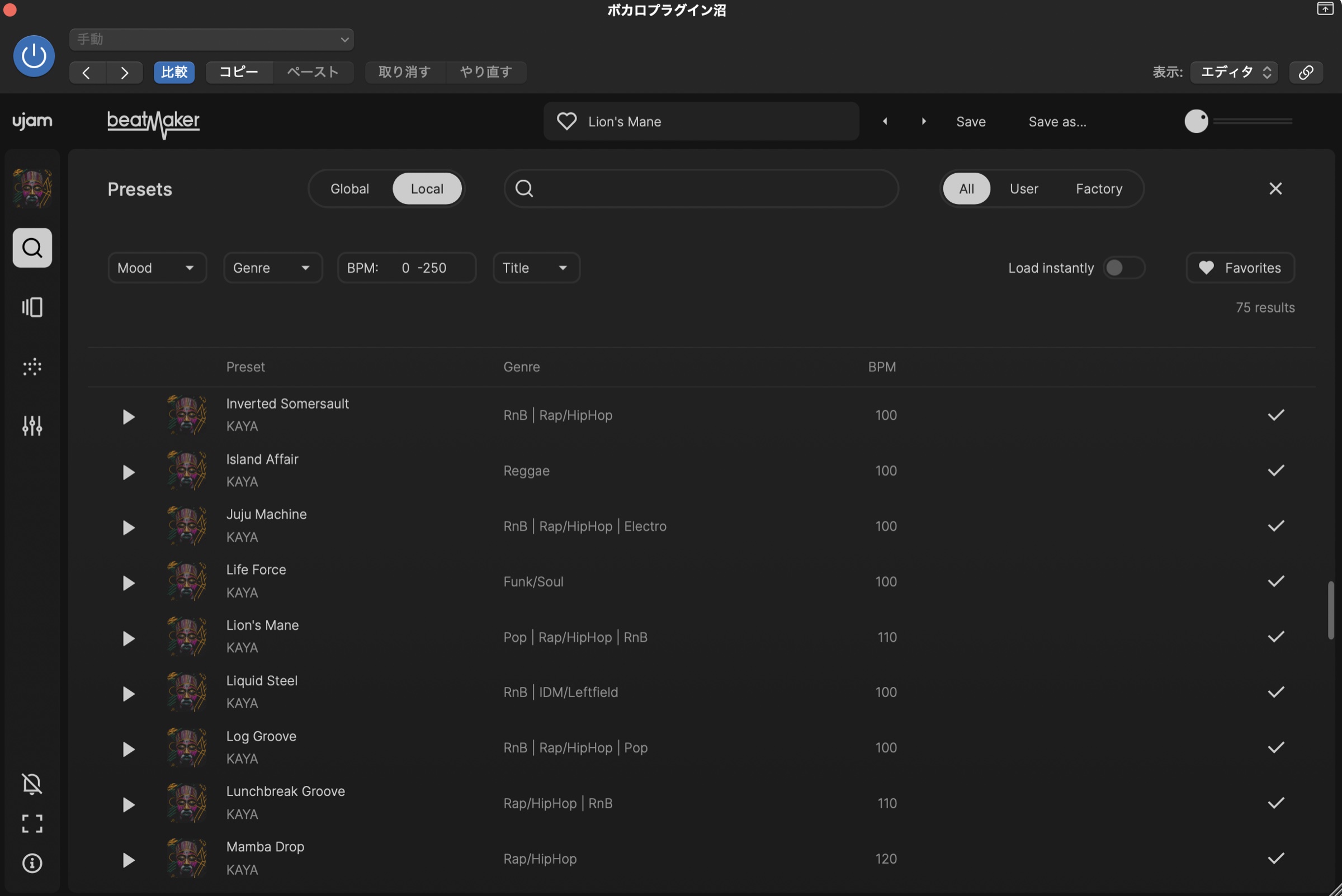1342x896 pixels.
Task: Toggle the Load instantly switch
Action: click(1124, 267)
